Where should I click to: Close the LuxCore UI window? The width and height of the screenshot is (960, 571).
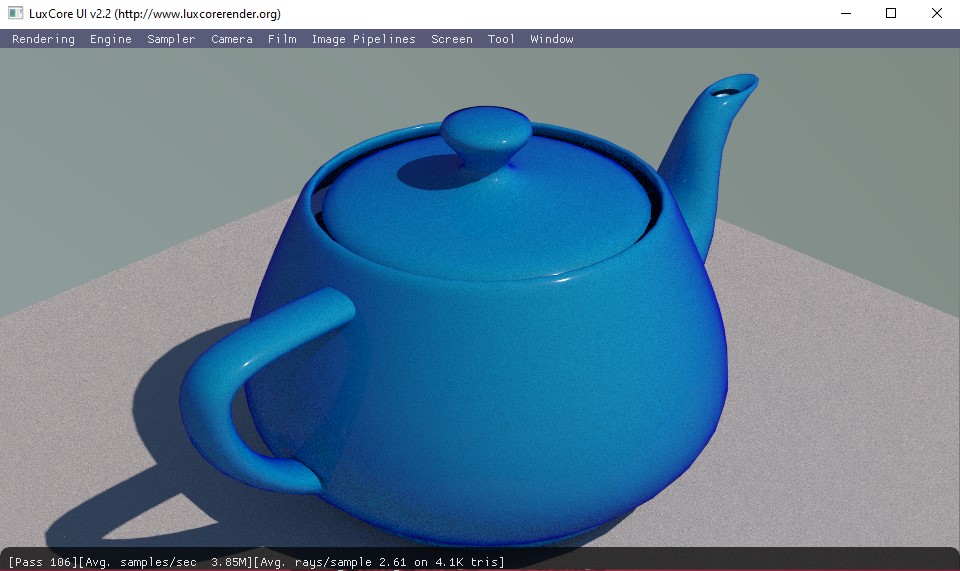point(936,14)
